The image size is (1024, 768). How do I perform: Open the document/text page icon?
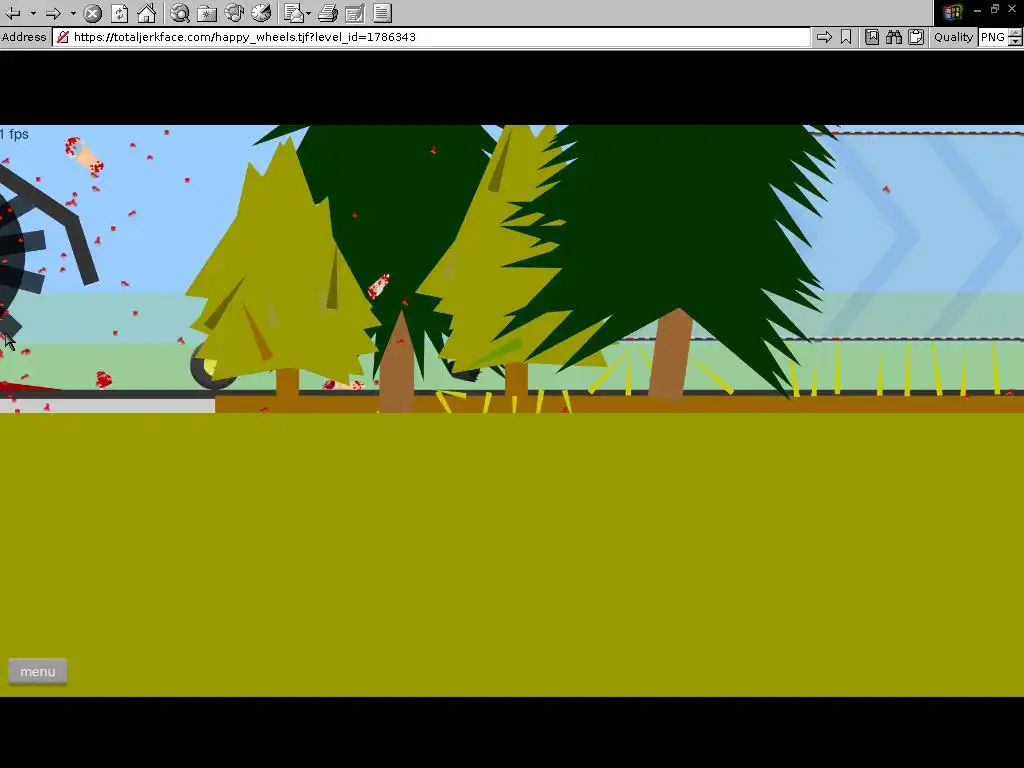(x=382, y=13)
